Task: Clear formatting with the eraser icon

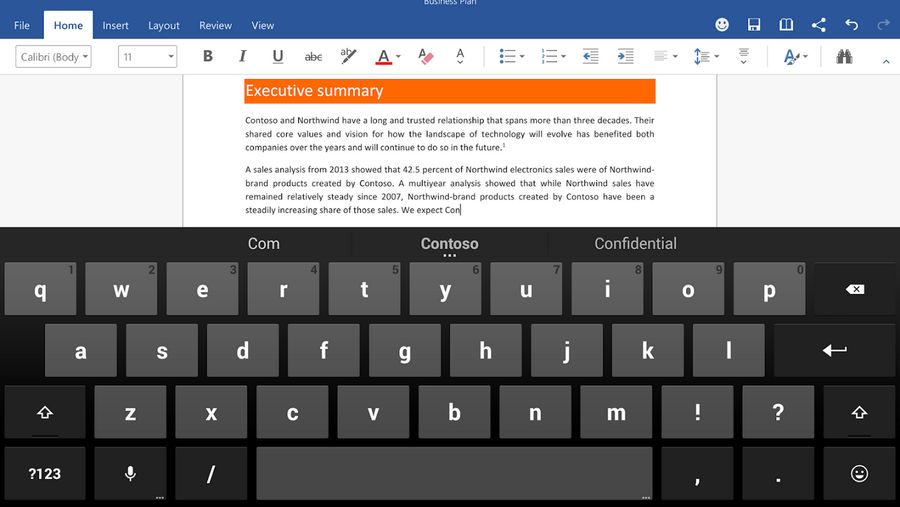Action: pyautogui.click(x=425, y=56)
